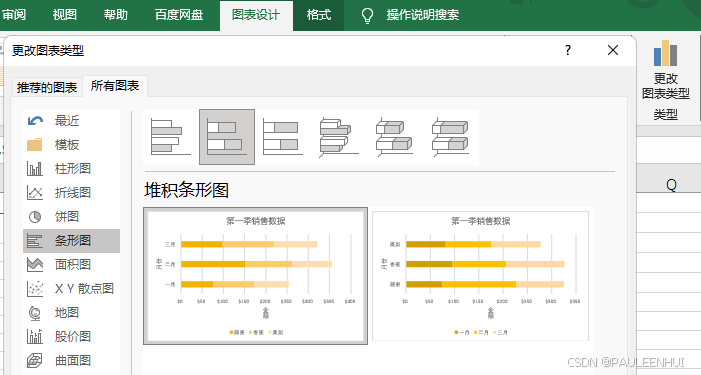Choose the stacked bar chart subtype icon
The height and width of the screenshot is (375, 701).
pyautogui.click(x=227, y=137)
